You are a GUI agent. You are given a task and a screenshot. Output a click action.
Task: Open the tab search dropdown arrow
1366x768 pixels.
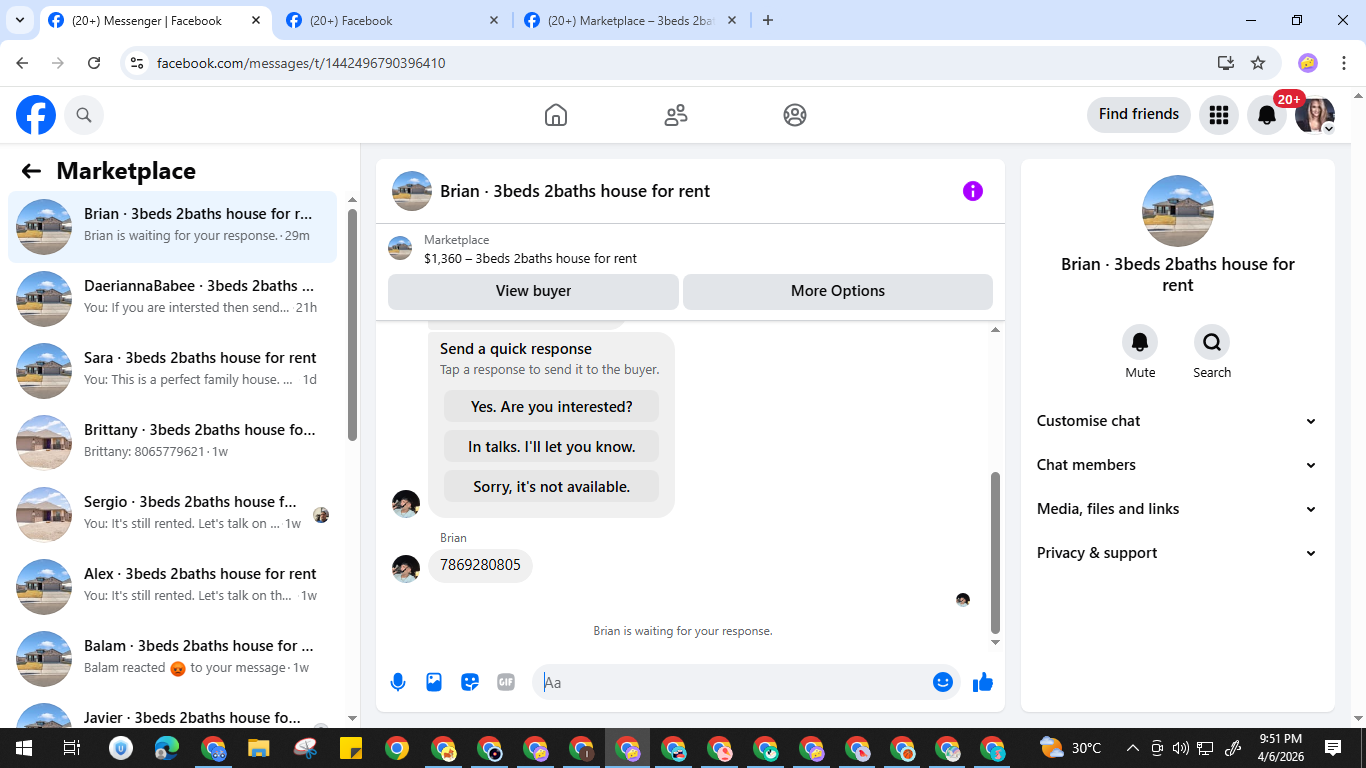coord(19,20)
